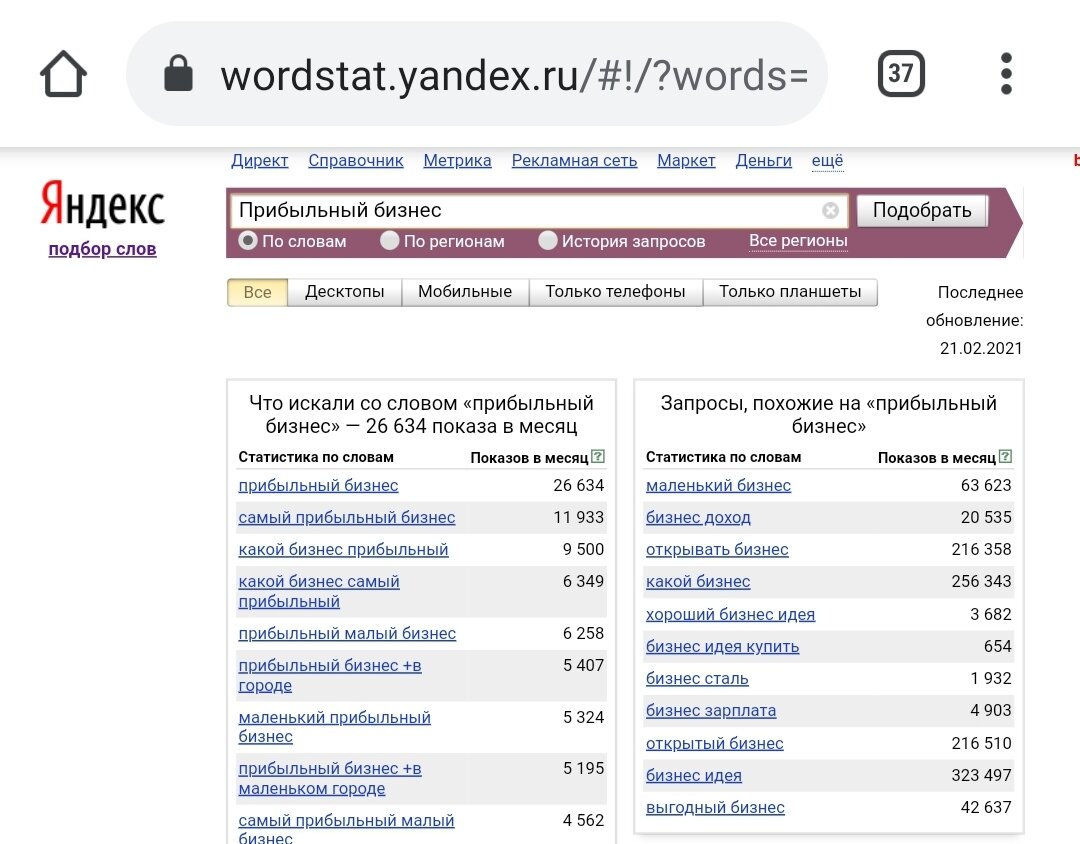Open similar query 'какой бизнес'
The width and height of the screenshot is (1080, 844).
[698, 581]
